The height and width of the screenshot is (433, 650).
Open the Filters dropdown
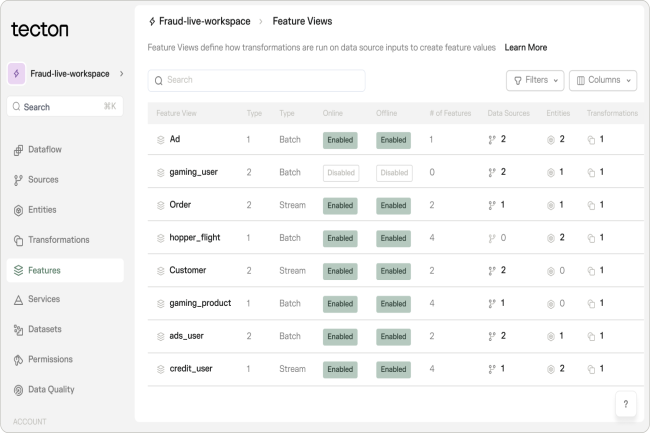point(535,80)
